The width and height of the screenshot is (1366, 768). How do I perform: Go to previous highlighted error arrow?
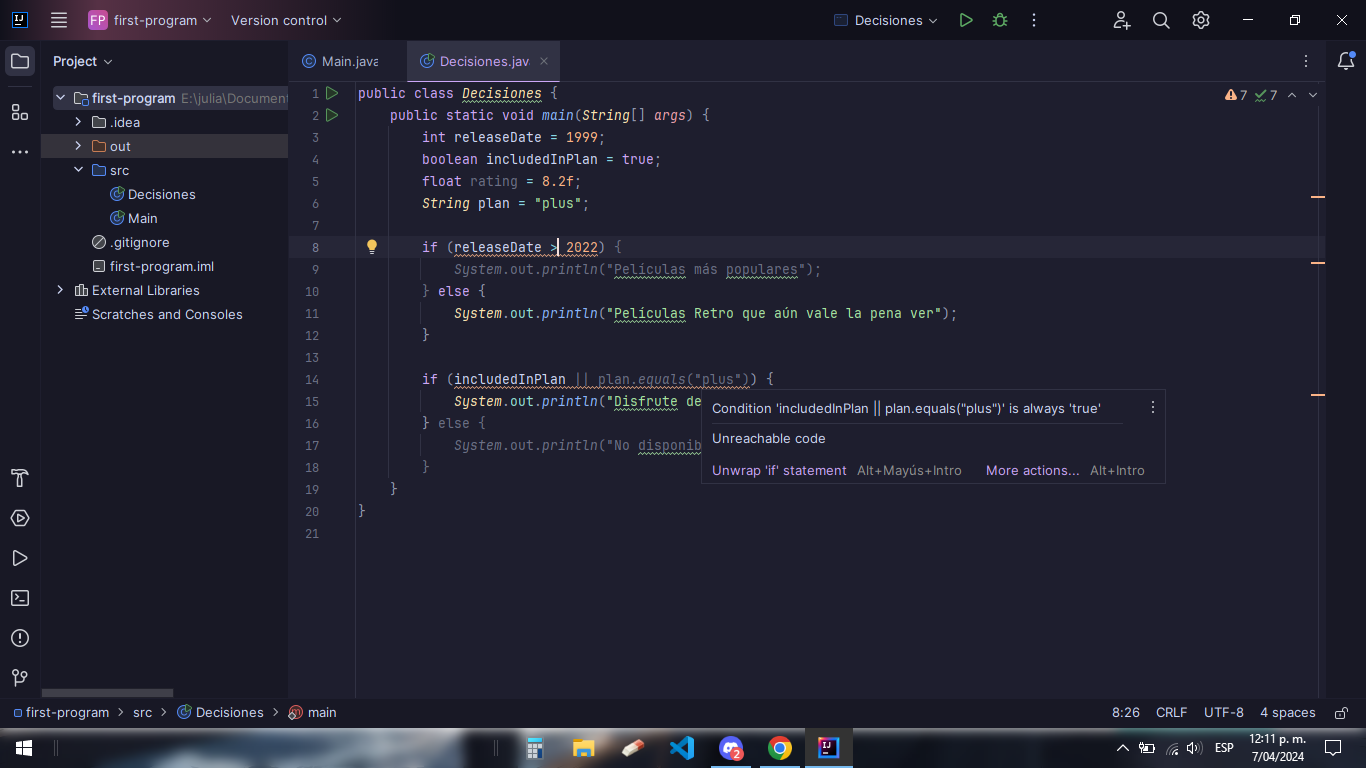click(1292, 95)
